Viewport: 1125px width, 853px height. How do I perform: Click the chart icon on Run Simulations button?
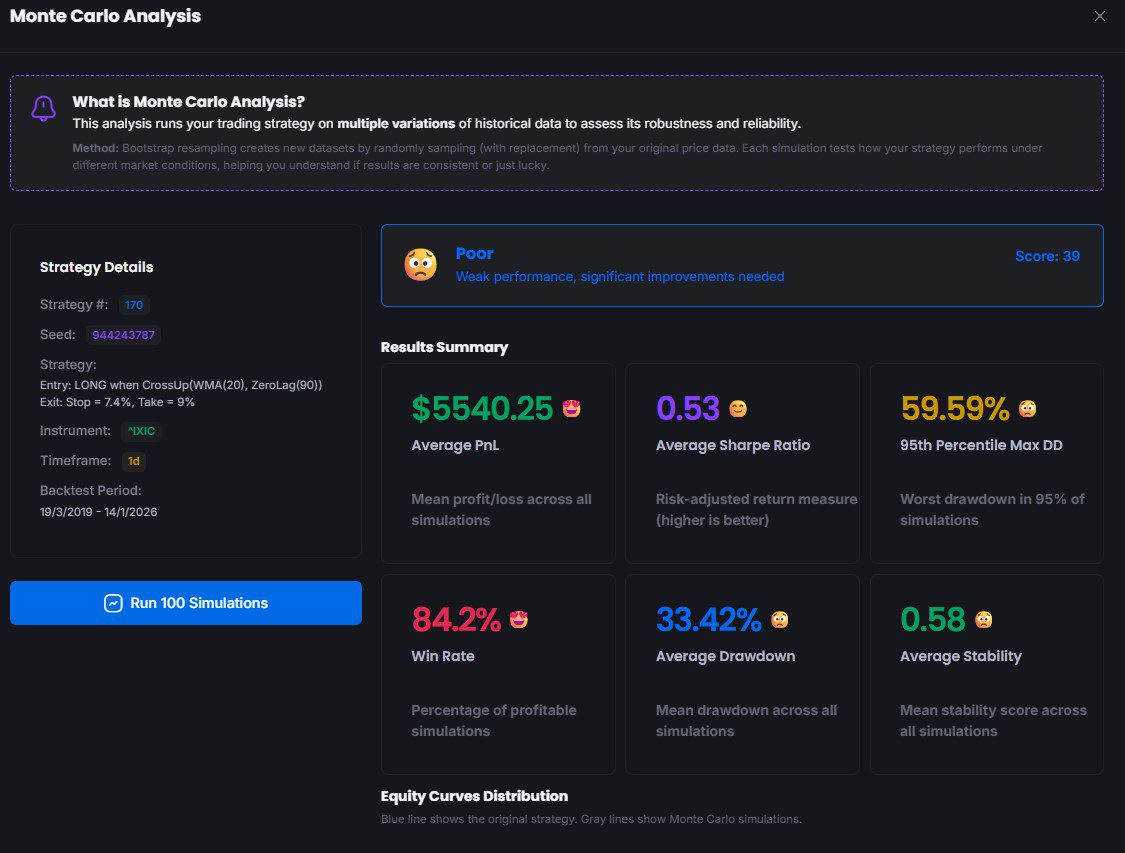point(113,603)
